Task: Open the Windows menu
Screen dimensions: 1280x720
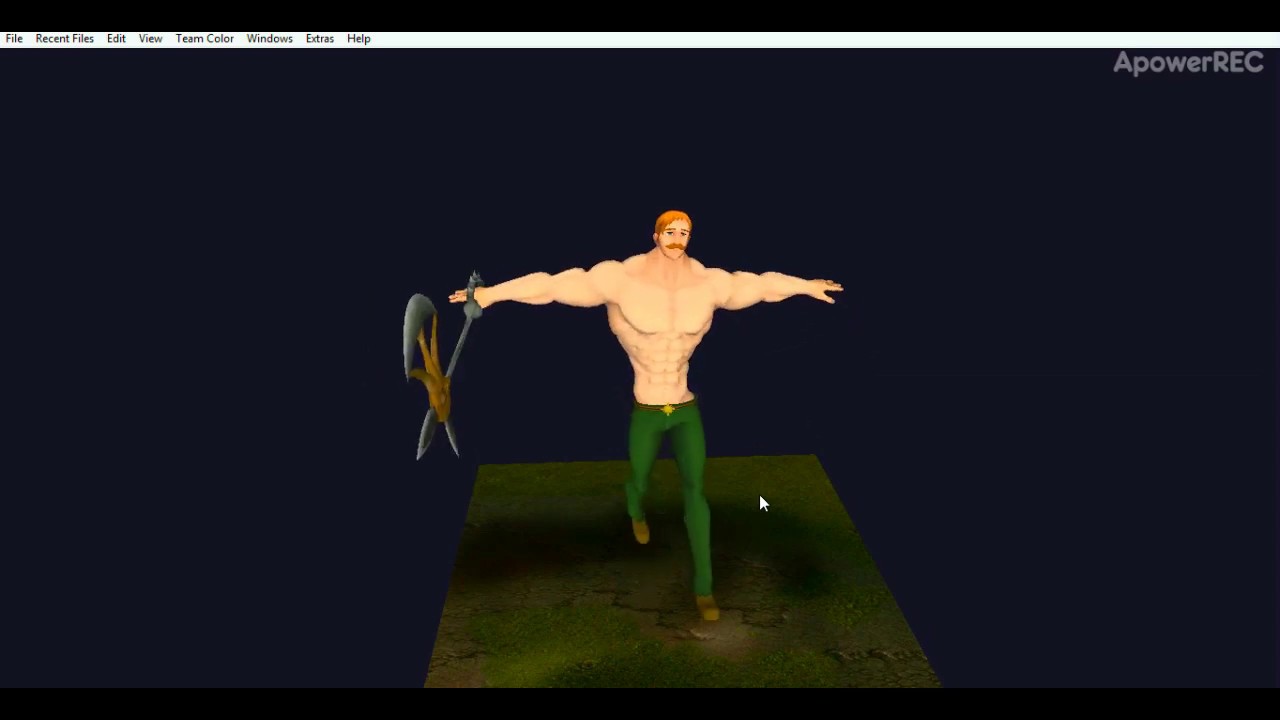Action: click(269, 38)
